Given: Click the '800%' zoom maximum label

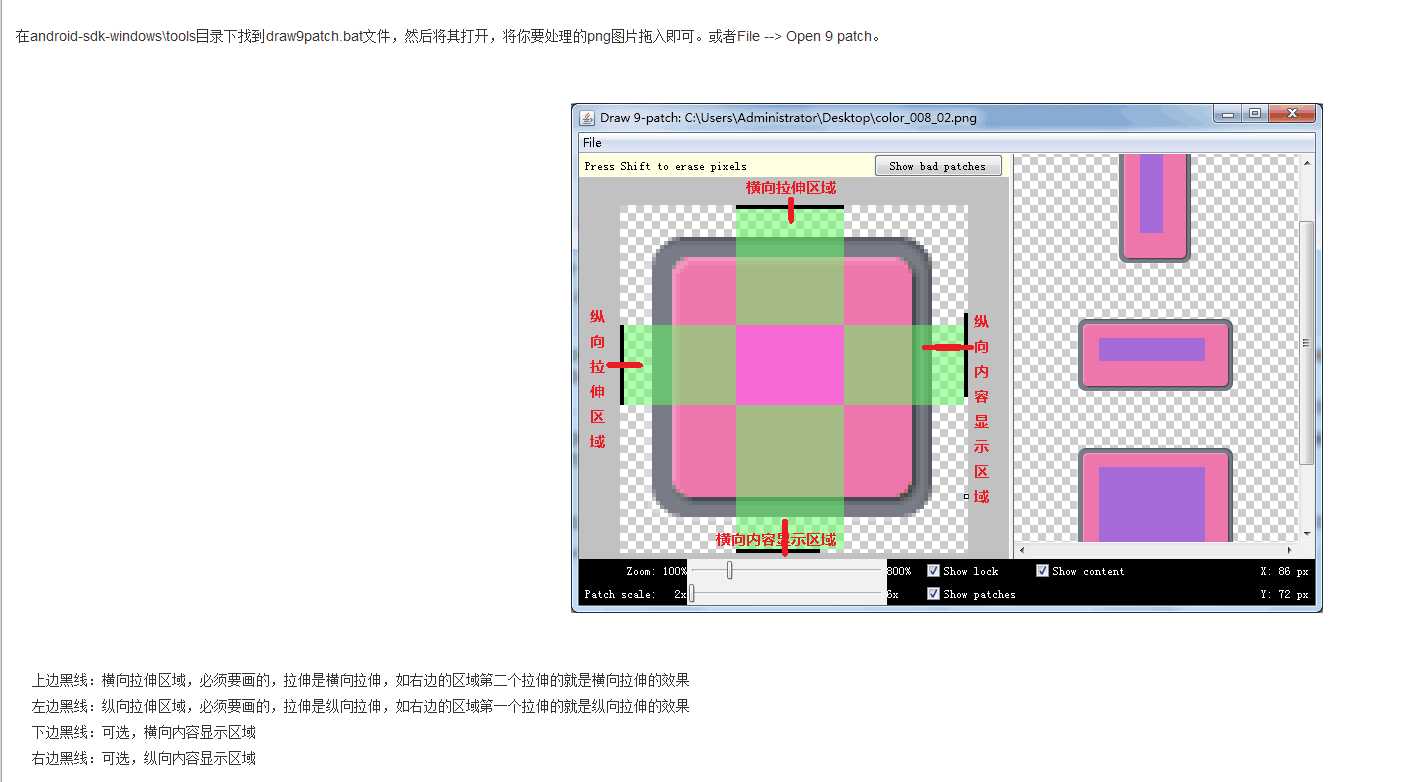Looking at the screenshot, I should 899,571.
